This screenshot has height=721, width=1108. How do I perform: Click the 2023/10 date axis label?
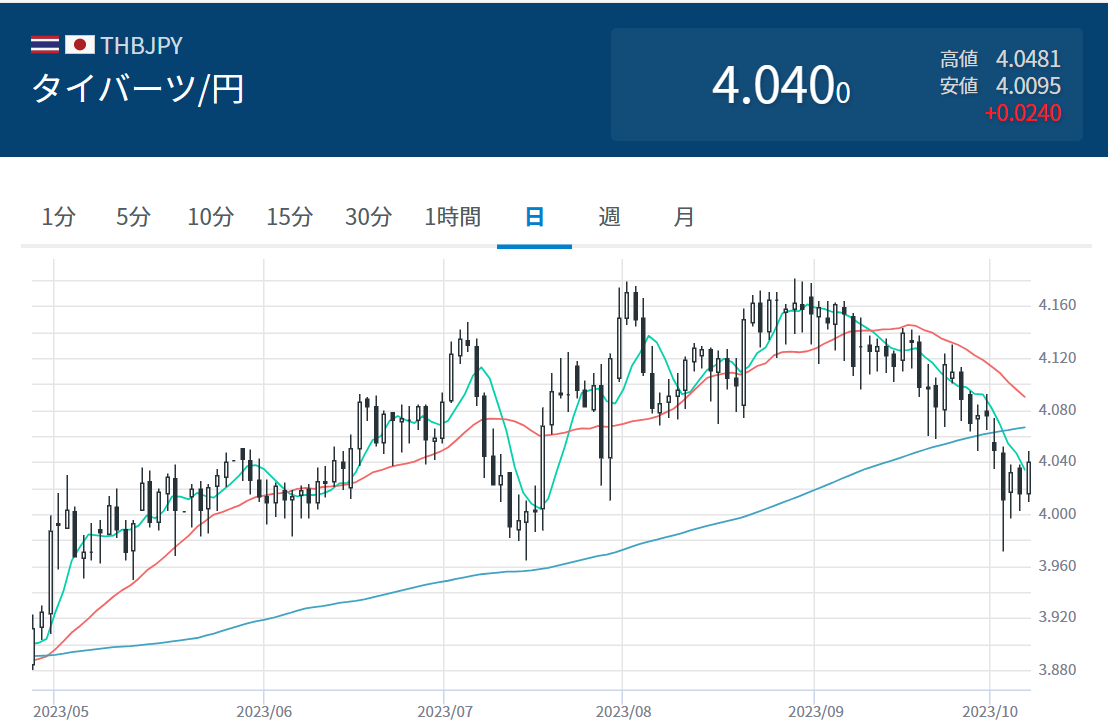pos(989,711)
